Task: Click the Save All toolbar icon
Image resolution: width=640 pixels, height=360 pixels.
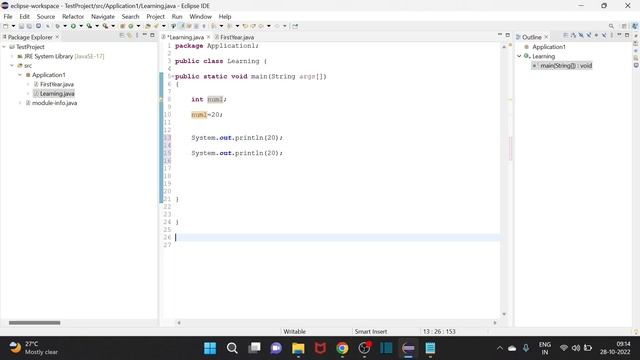Action: [x=29, y=26]
